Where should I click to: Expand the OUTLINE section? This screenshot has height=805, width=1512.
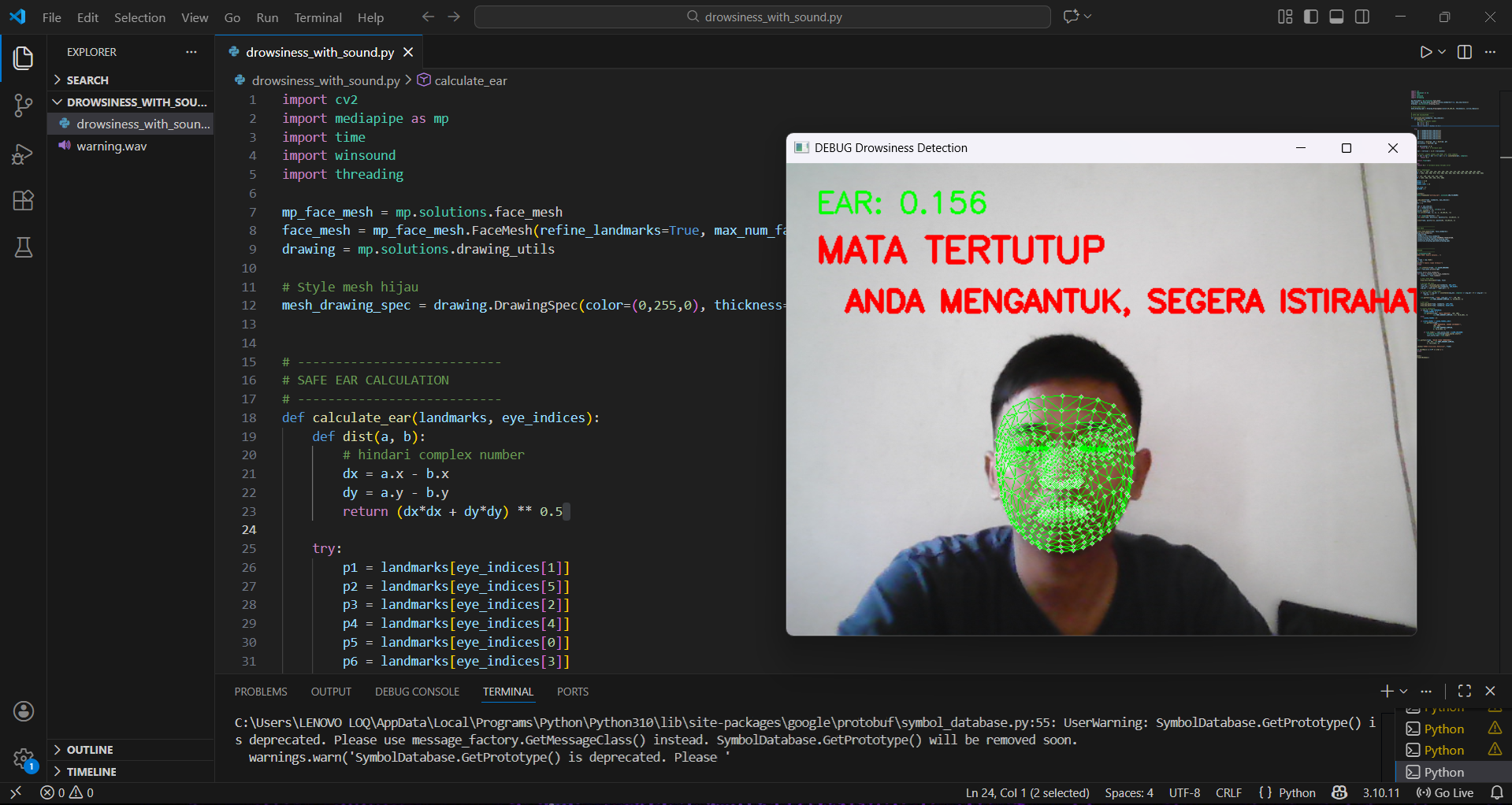click(x=90, y=750)
